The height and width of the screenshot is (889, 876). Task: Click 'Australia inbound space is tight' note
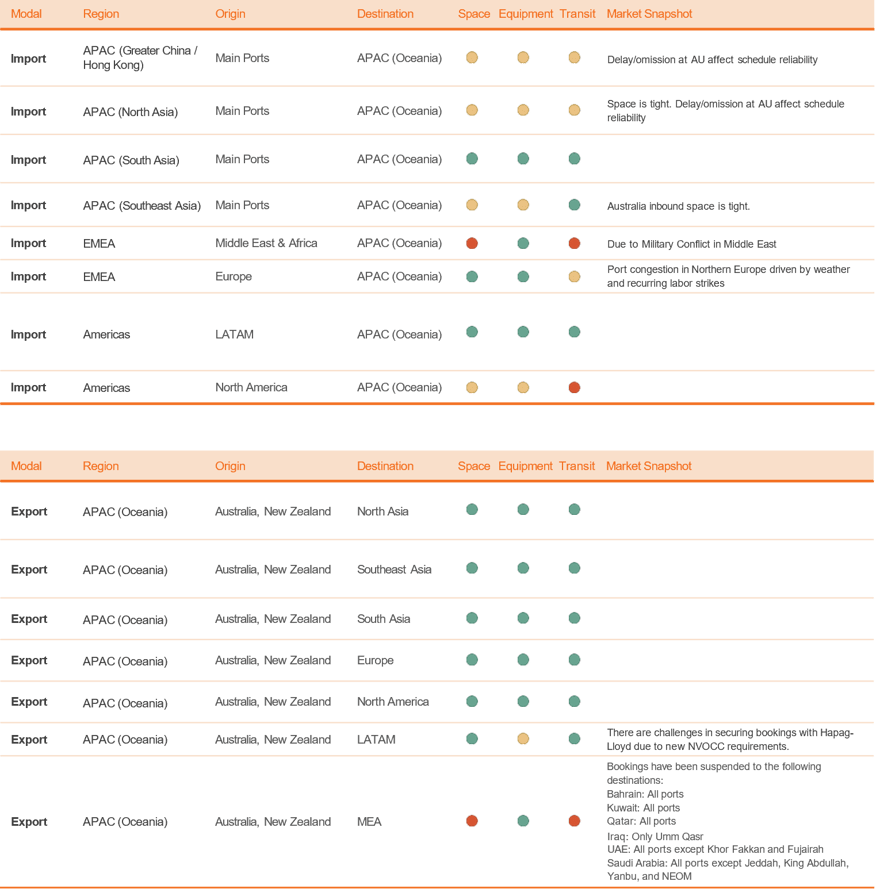coord(678,206)
